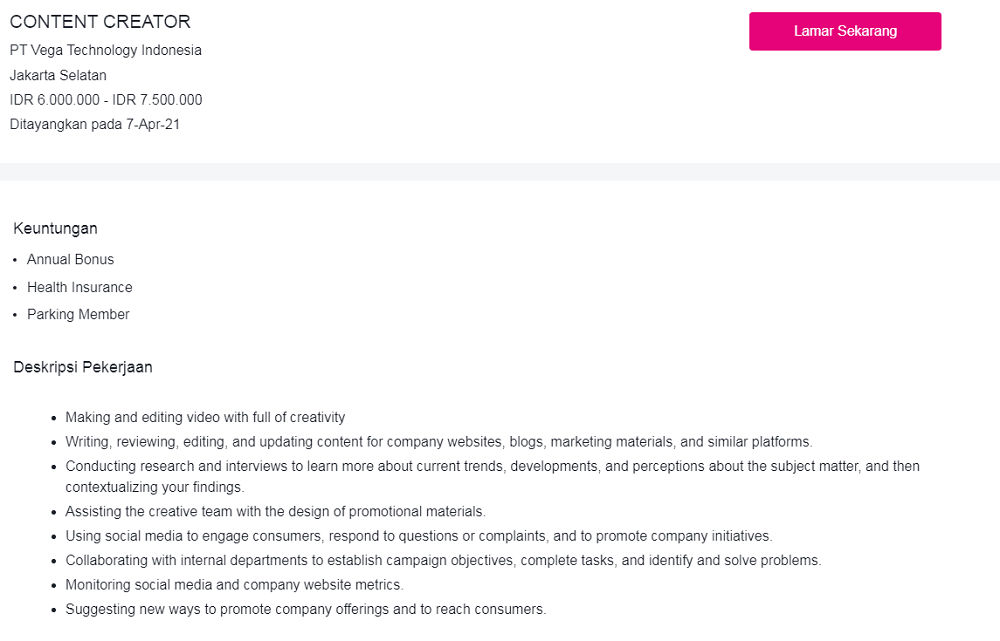Click the Assisting the creative team bullet
The width and height of the screenshot is (1000, 641).
275,511
